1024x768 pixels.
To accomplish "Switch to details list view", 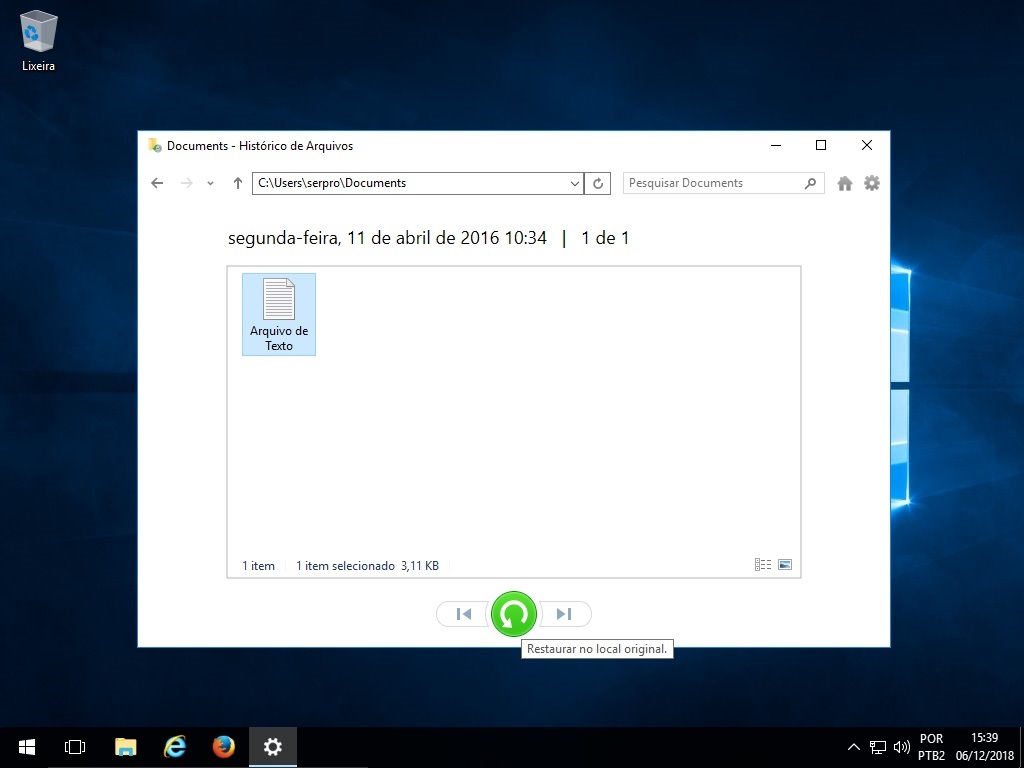I will 763,565.
